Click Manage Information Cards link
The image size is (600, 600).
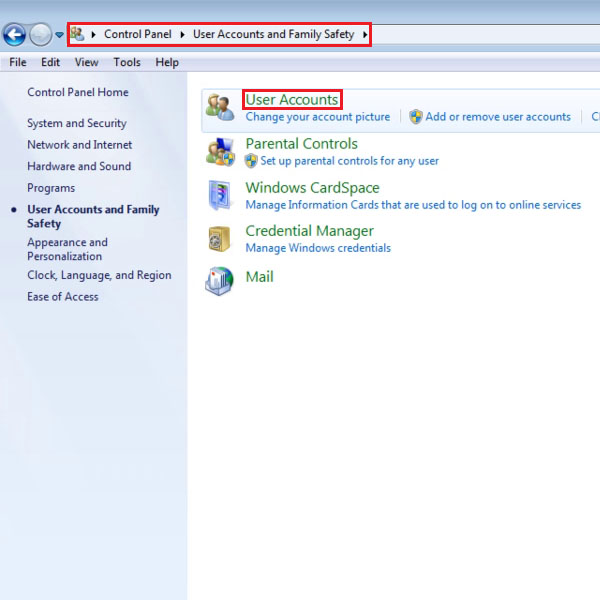point(413,205)
